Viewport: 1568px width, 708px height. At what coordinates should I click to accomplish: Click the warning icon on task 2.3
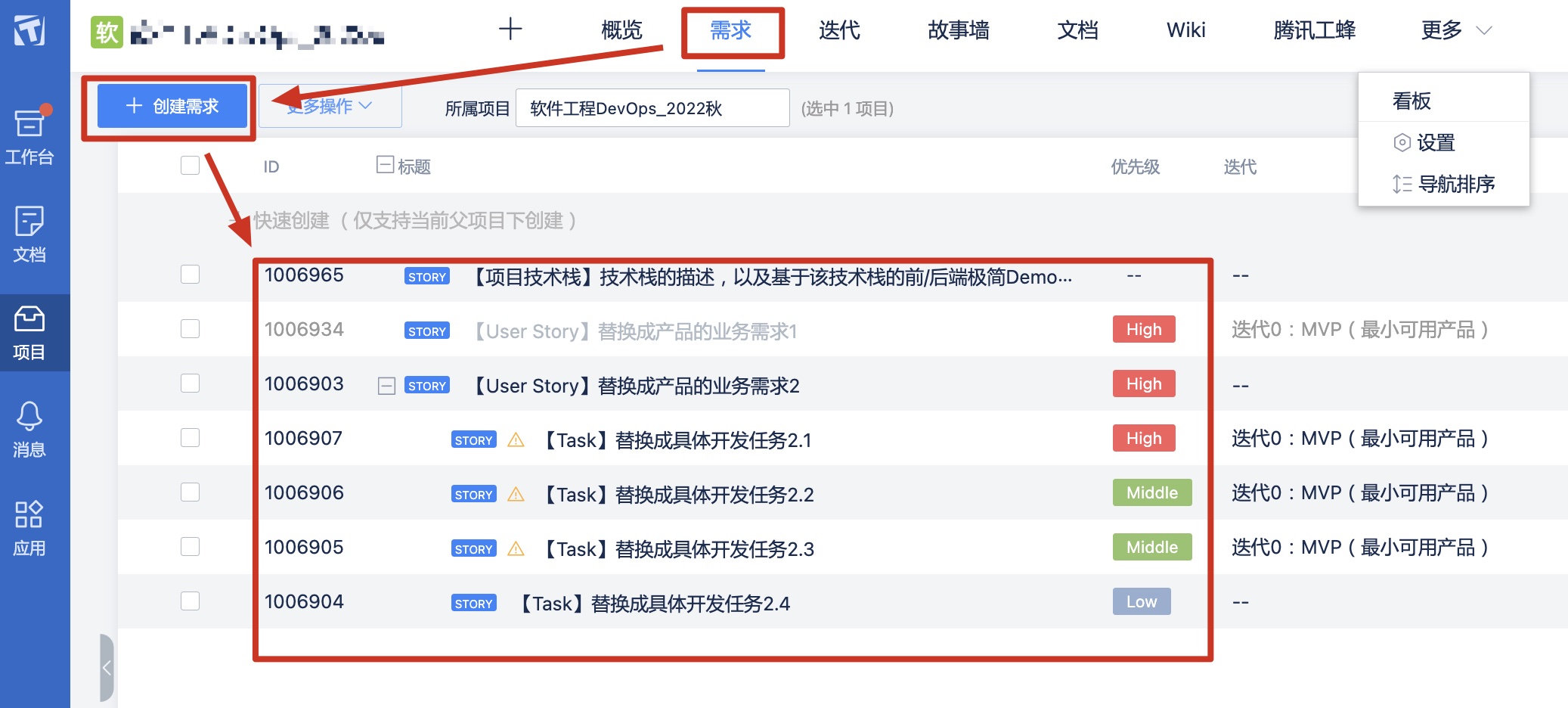(x=516, y=548)
